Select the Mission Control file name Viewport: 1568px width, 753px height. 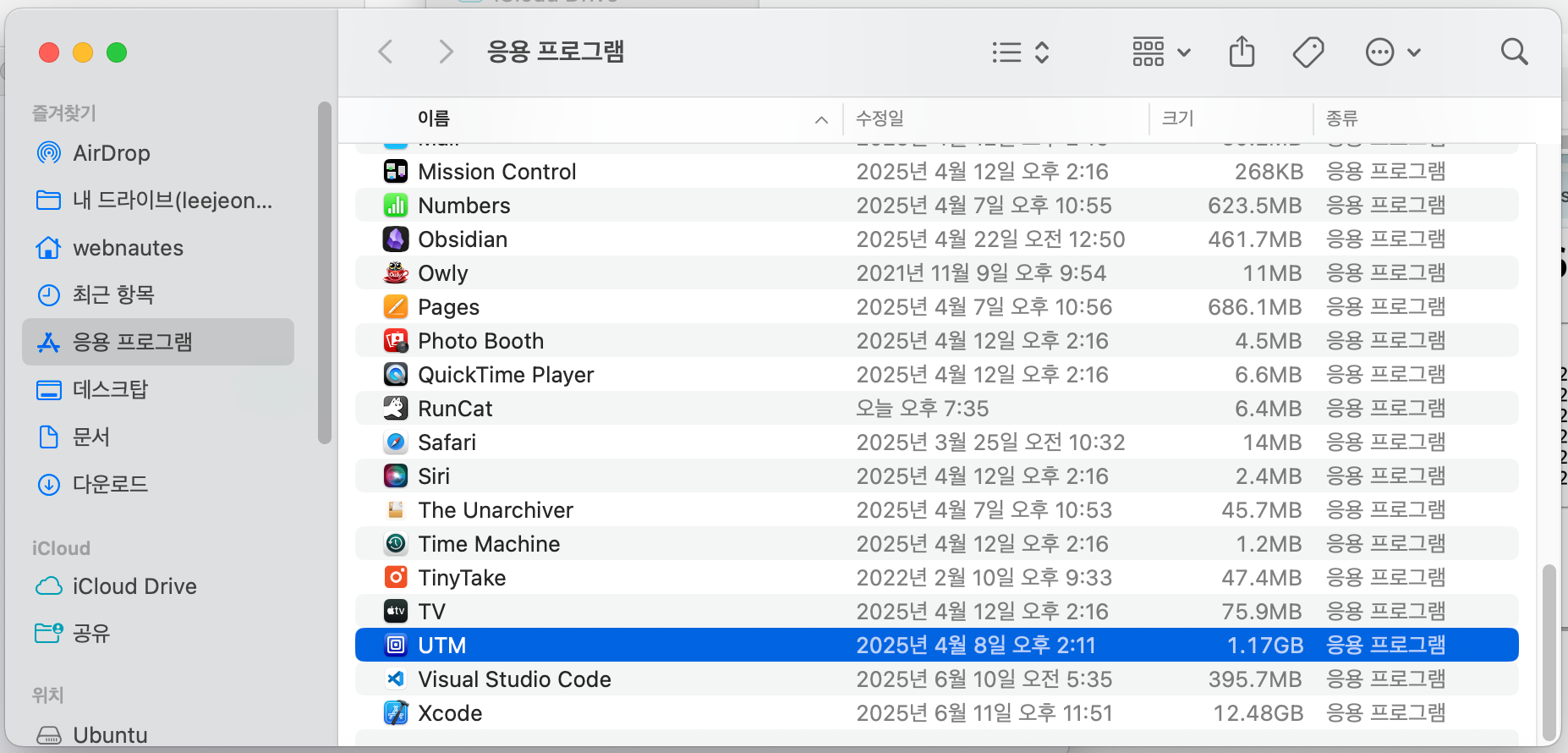point(497,172)
